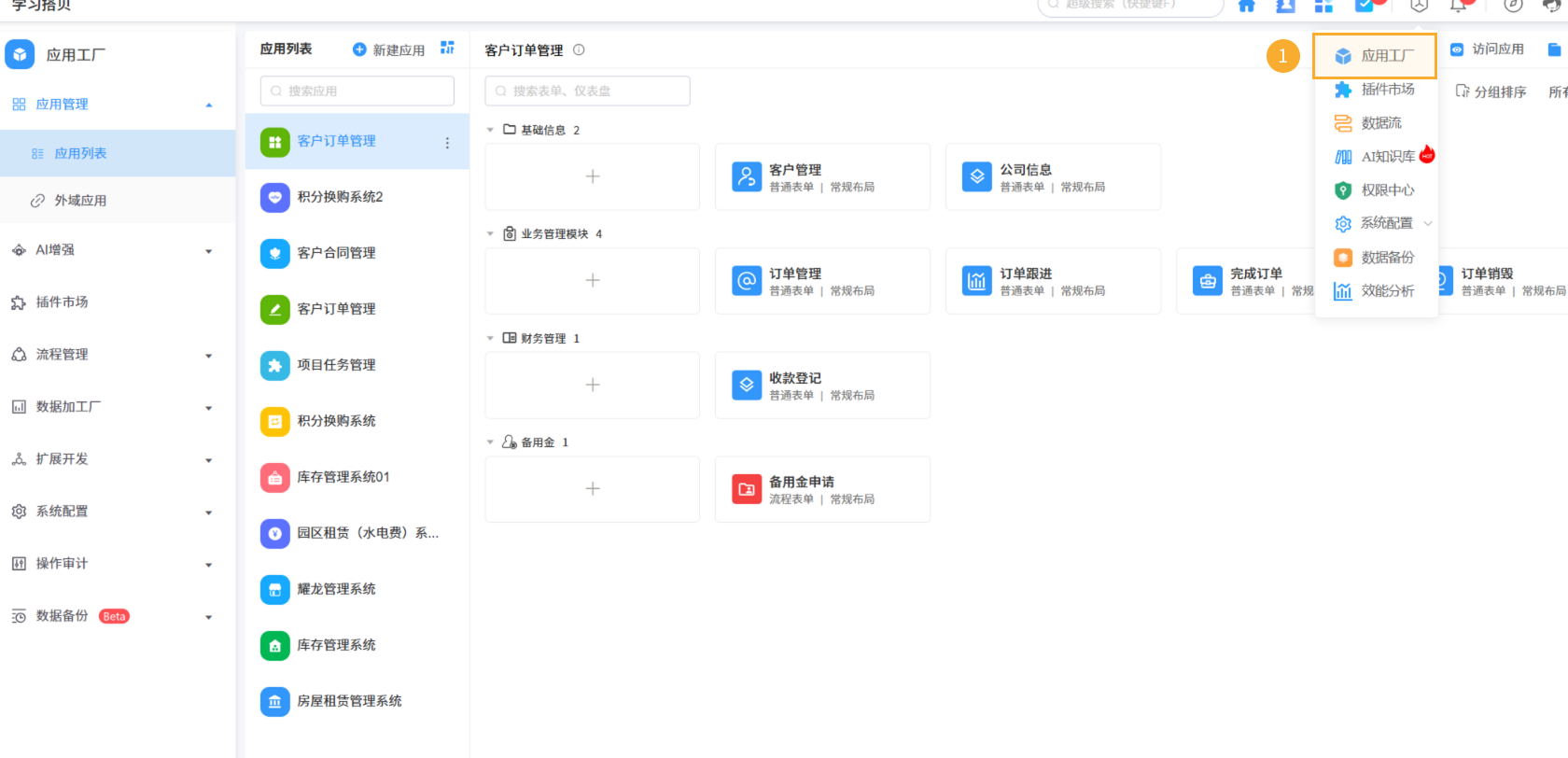Open the 订单跟进 form card
Screen dimensions: 1568x758
pos(1053,281)
